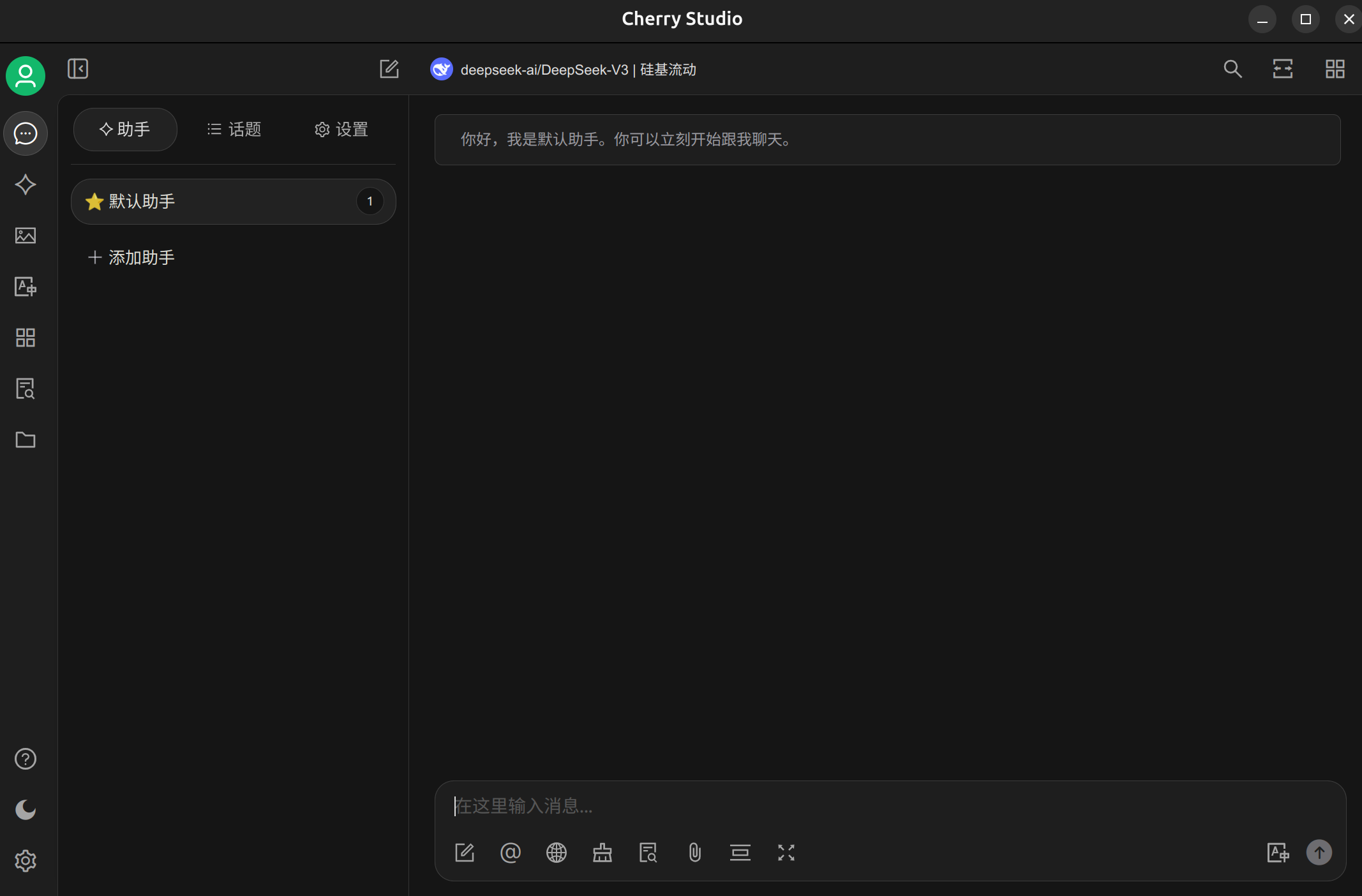
Task: Mention a model with the @ icon
Action: click(511, 853)
